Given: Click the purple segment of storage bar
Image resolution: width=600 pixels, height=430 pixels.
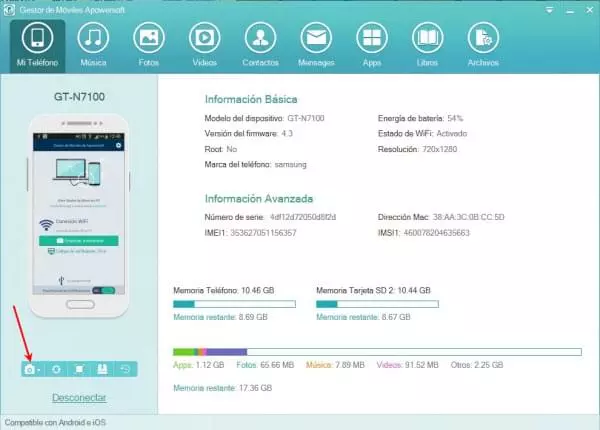Looking at the screenshot, I should click(227, 352).
